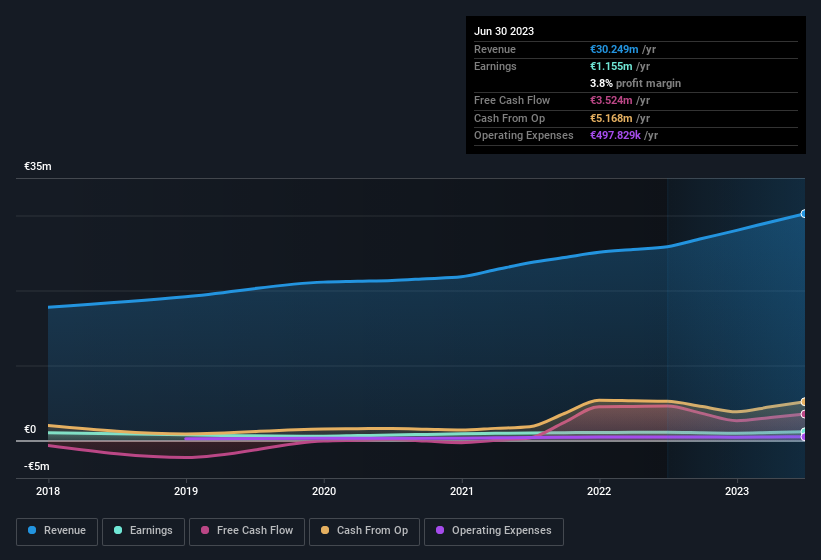The height and width of the screenshot is (560, 821).
Task: Click the €0 y-axis label
Action: click(30, 429)
